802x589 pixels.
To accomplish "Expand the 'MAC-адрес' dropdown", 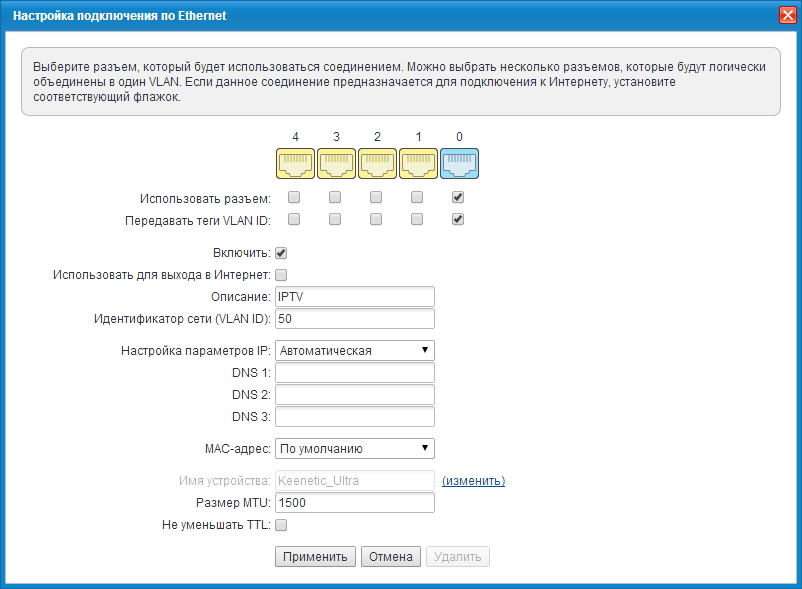I will coord(354,448).
